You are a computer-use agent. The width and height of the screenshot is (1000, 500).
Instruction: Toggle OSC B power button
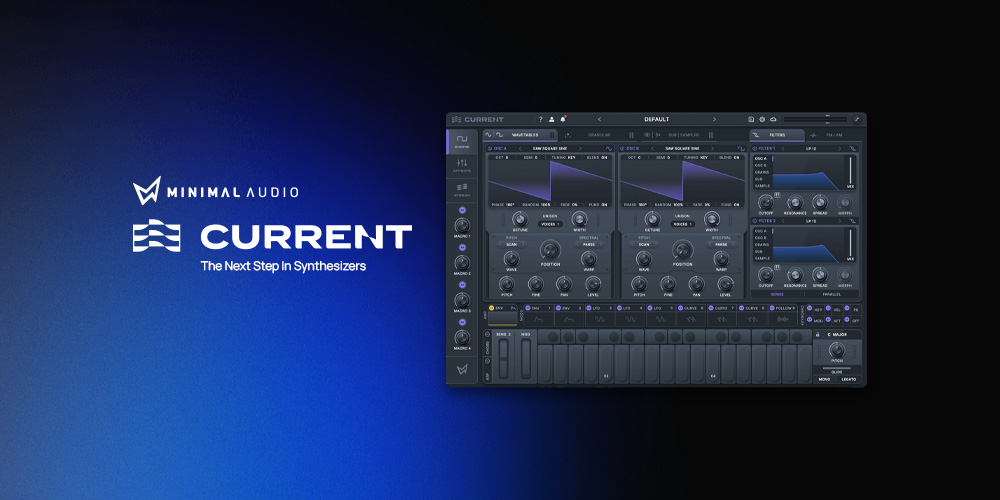tap(622, 149)
